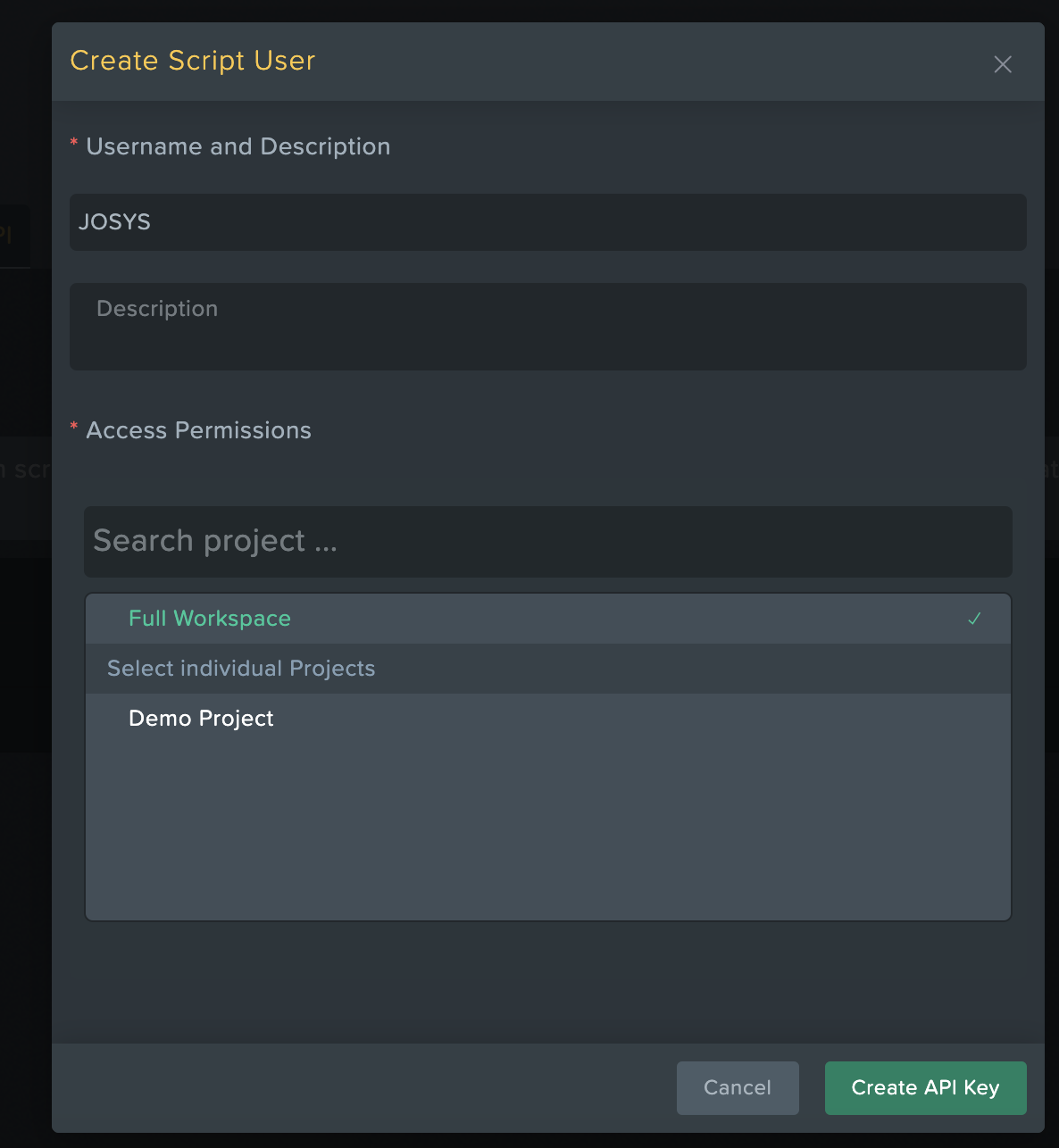Close the Create Script User dialog
Screen dimensions: 1059x1148
(x=1003, y=64)
